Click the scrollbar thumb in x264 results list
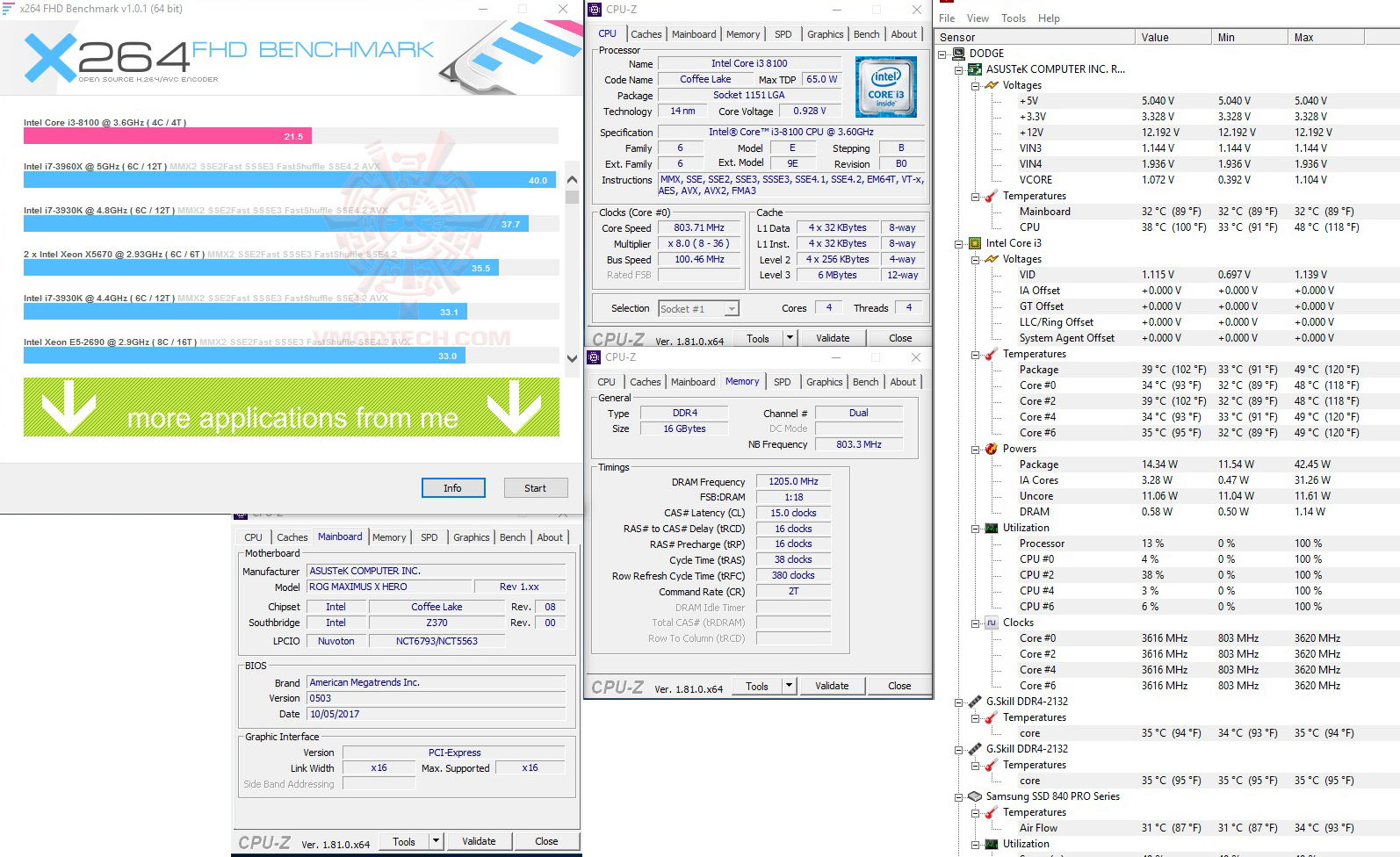The height and width of the screenshot is (857, 1400). click(573, 197)
